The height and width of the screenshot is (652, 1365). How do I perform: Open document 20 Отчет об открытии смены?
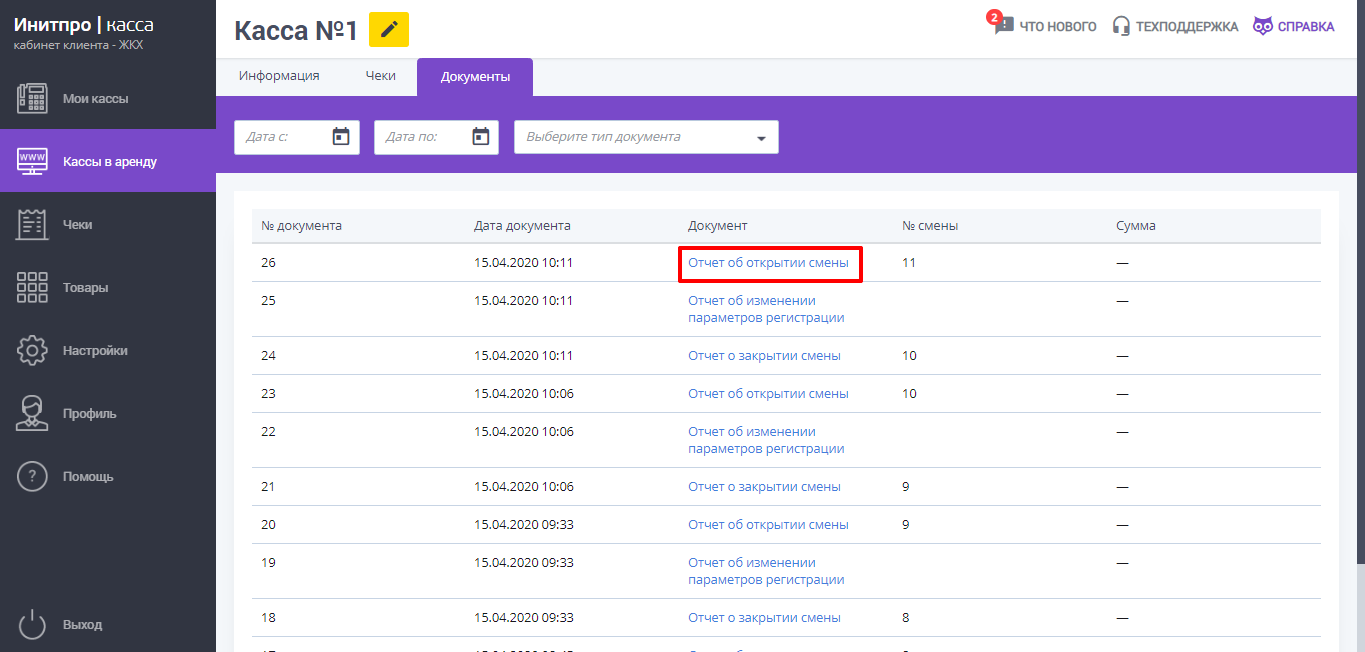(x=768, y=525)
